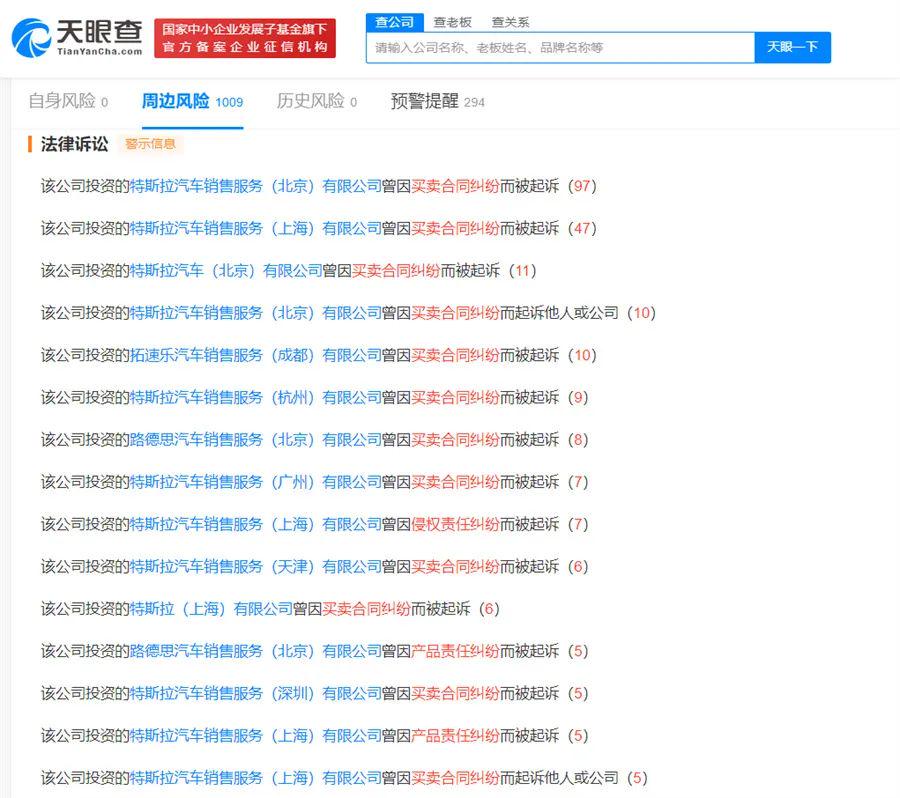This screenshot has height=798, width=900.
Task: Click the 法律诉讼 section heading
Action: tap(74, 144)
